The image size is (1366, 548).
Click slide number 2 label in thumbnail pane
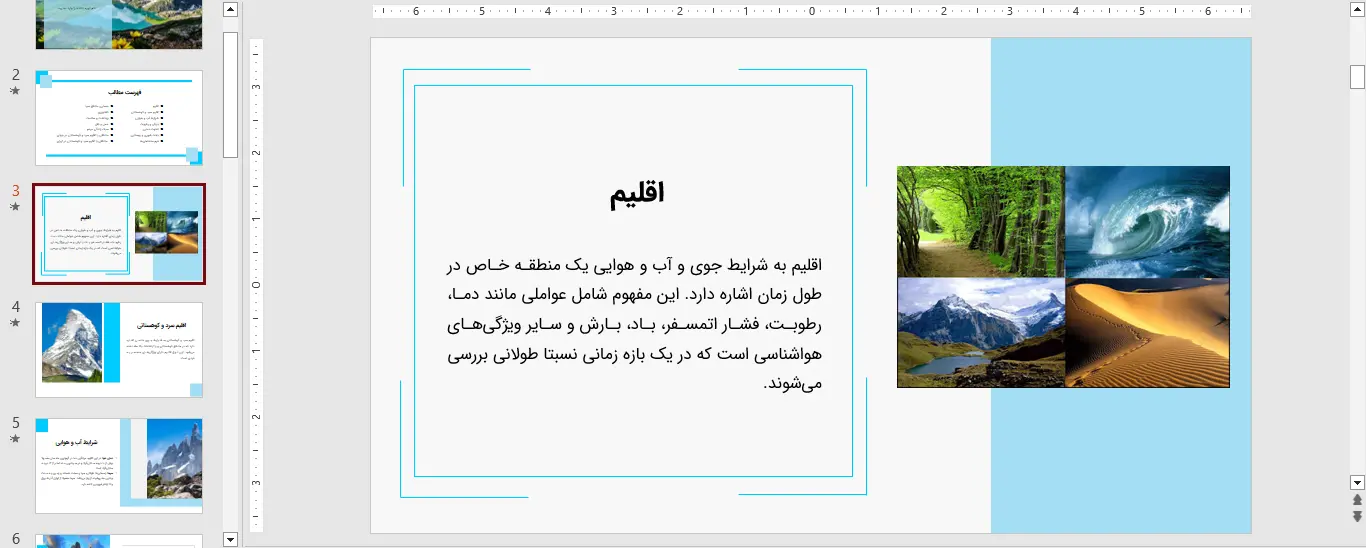tap(15, 75)
